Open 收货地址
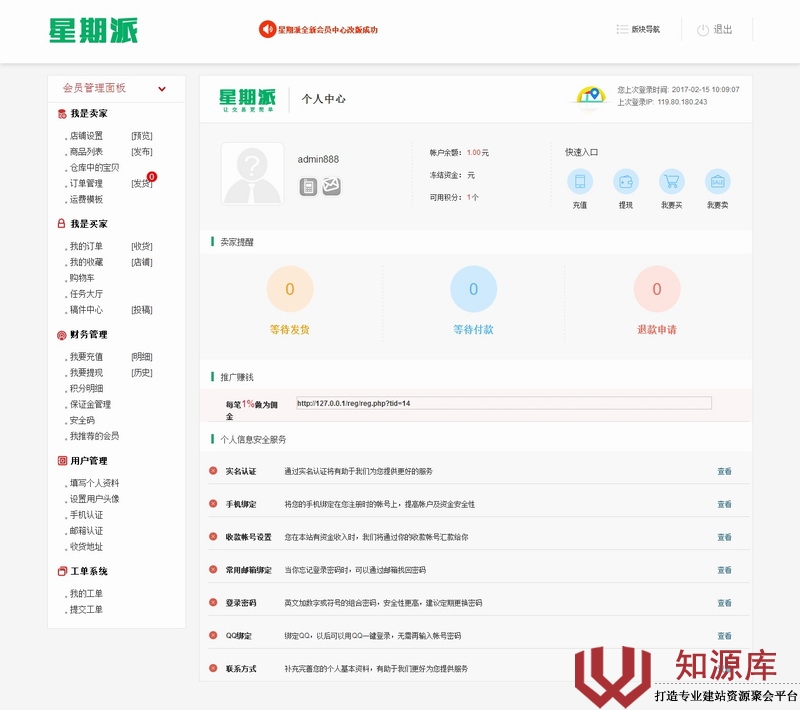Screen dimensions: 800x710 86,546
